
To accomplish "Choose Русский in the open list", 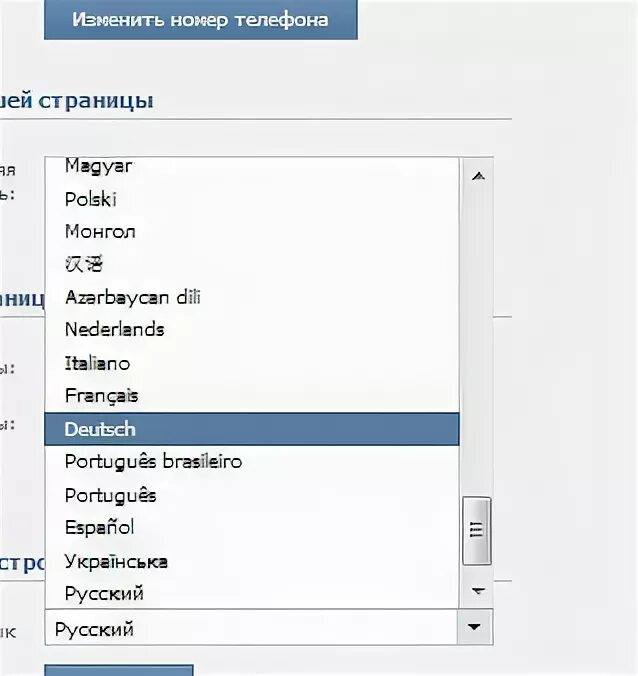I will coord(252,593).
